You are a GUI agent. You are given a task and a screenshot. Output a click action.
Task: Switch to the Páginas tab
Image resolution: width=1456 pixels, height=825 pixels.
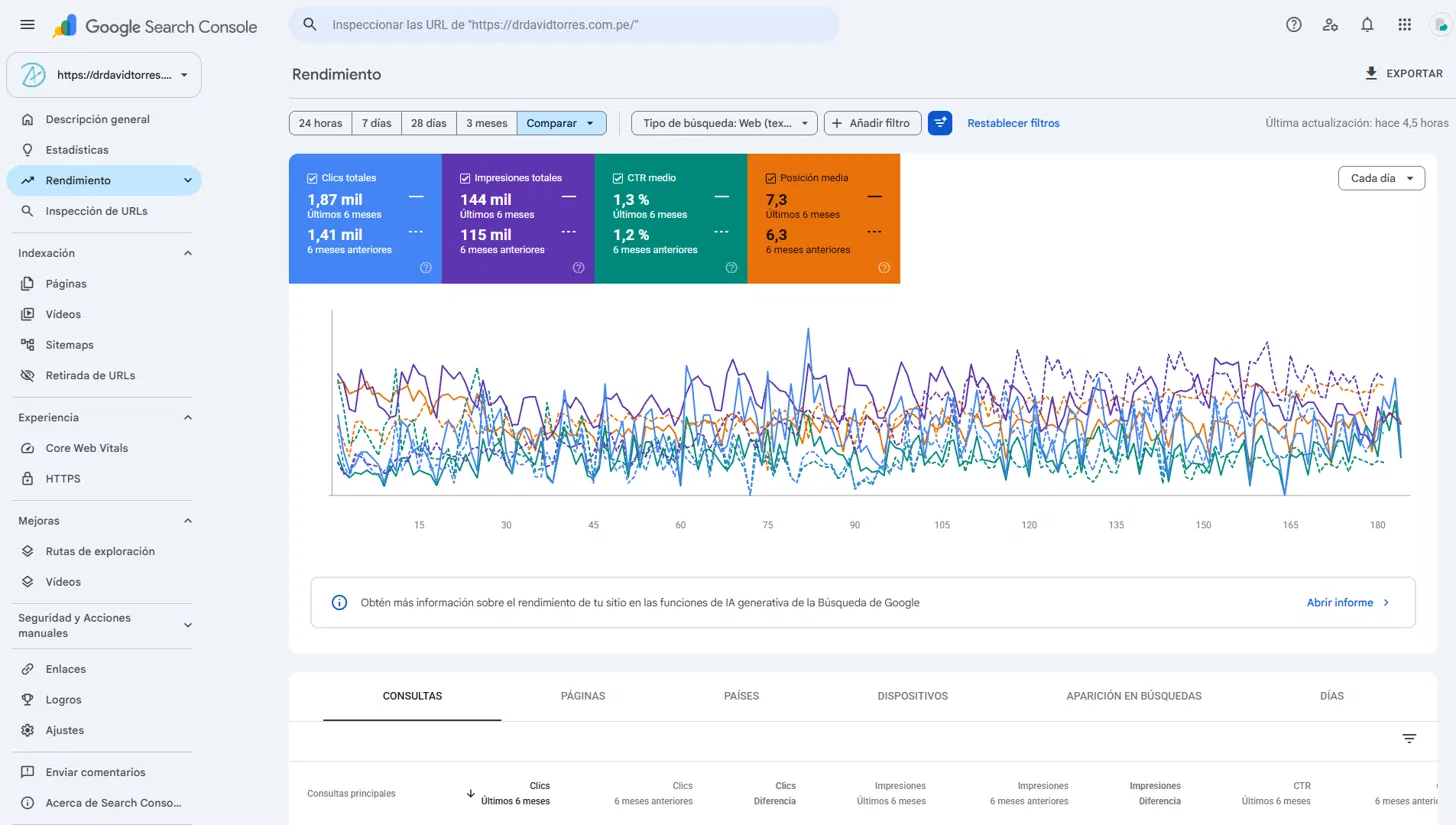pos(583,696)
